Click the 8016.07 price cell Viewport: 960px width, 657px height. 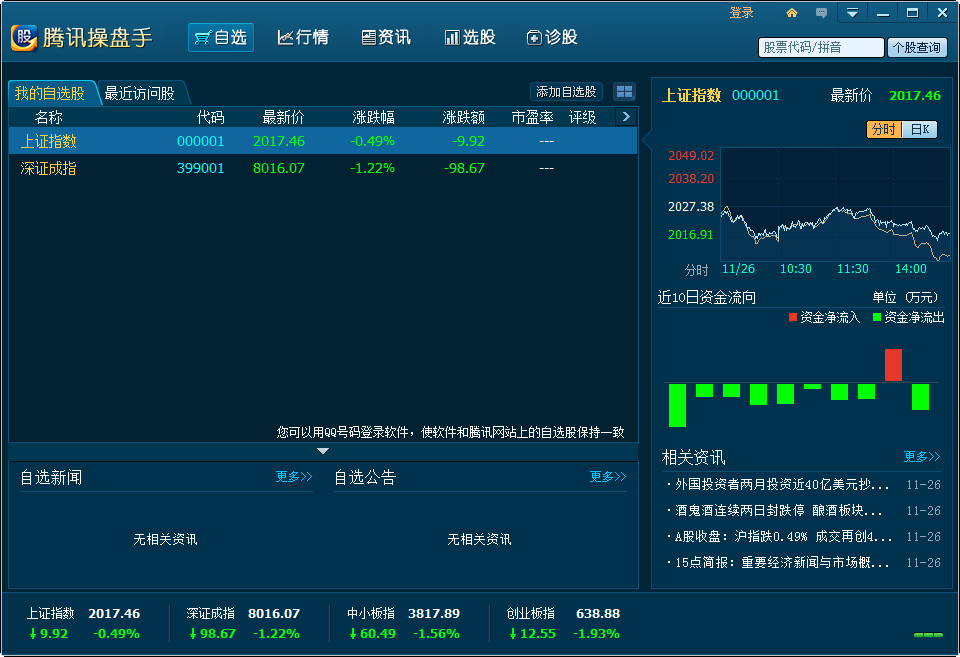point(279,168)
